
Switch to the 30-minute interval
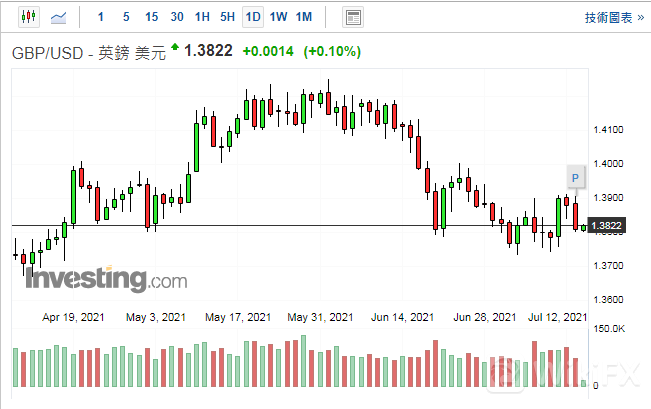[177, 17]
